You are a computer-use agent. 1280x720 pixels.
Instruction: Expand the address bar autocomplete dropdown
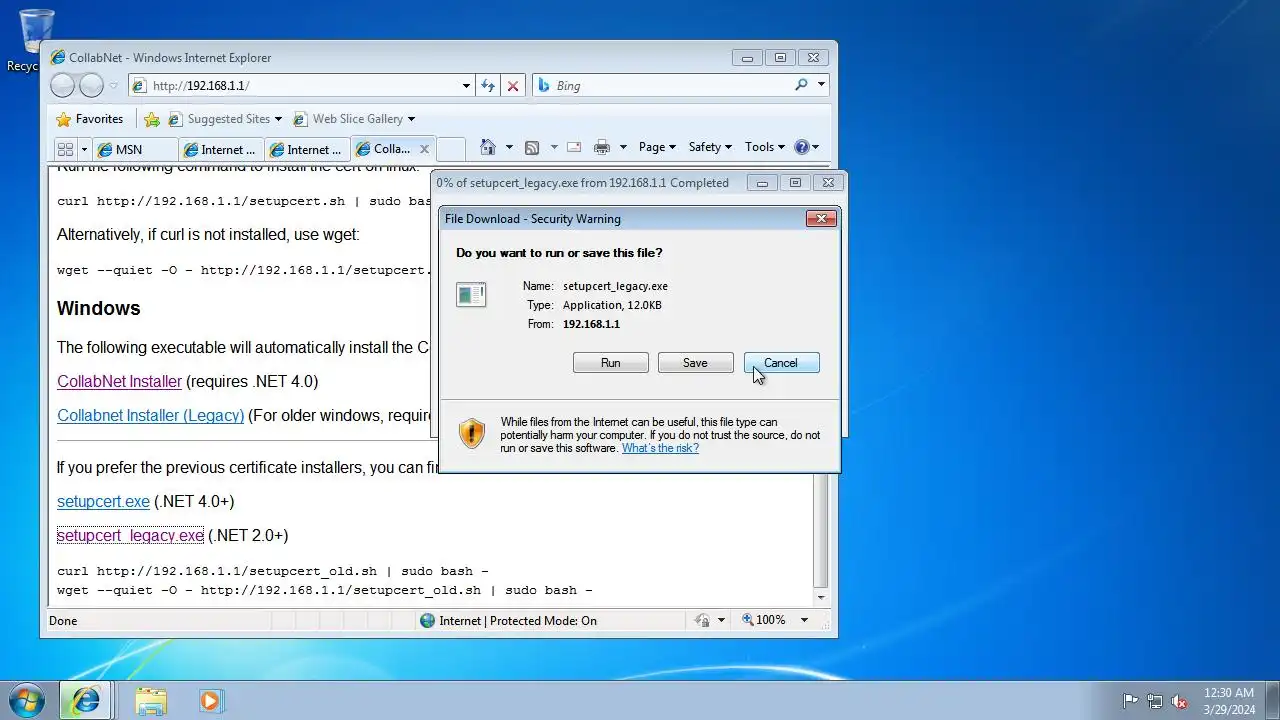click(466, 86)
